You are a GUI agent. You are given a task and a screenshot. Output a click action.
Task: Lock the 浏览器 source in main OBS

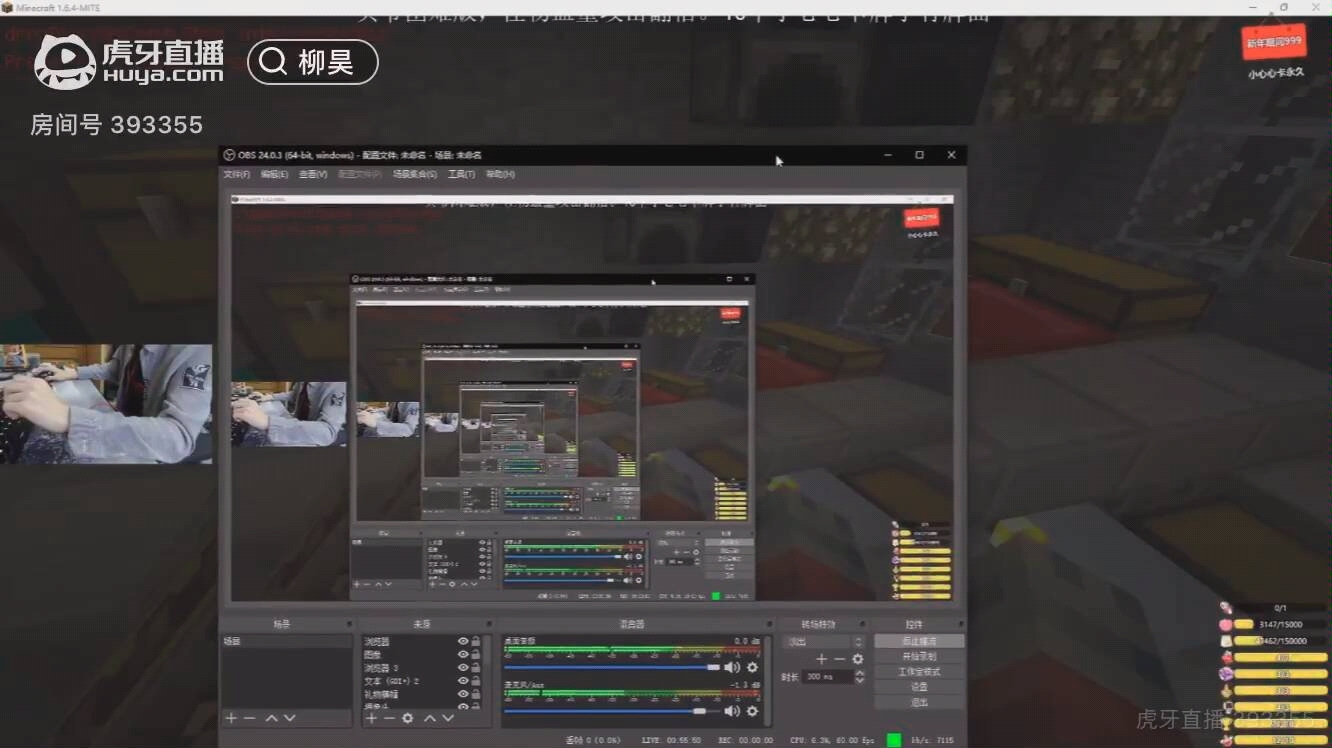476,641
